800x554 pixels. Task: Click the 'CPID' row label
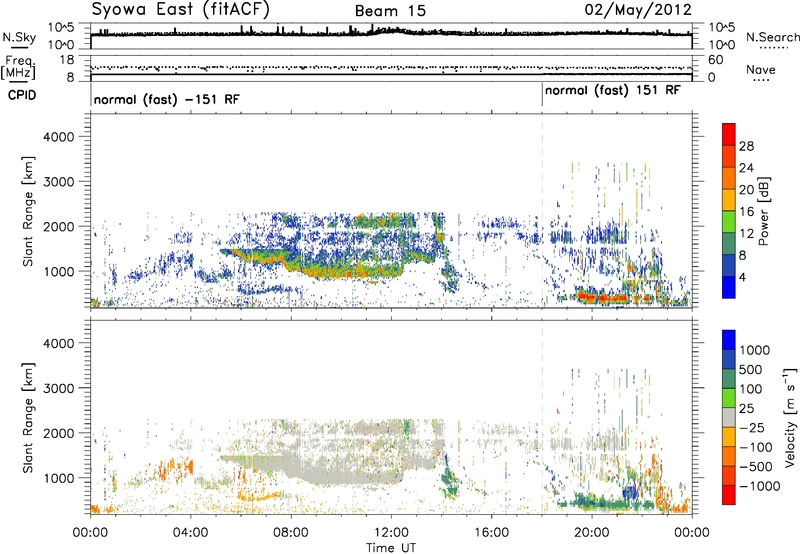point(21,95)
